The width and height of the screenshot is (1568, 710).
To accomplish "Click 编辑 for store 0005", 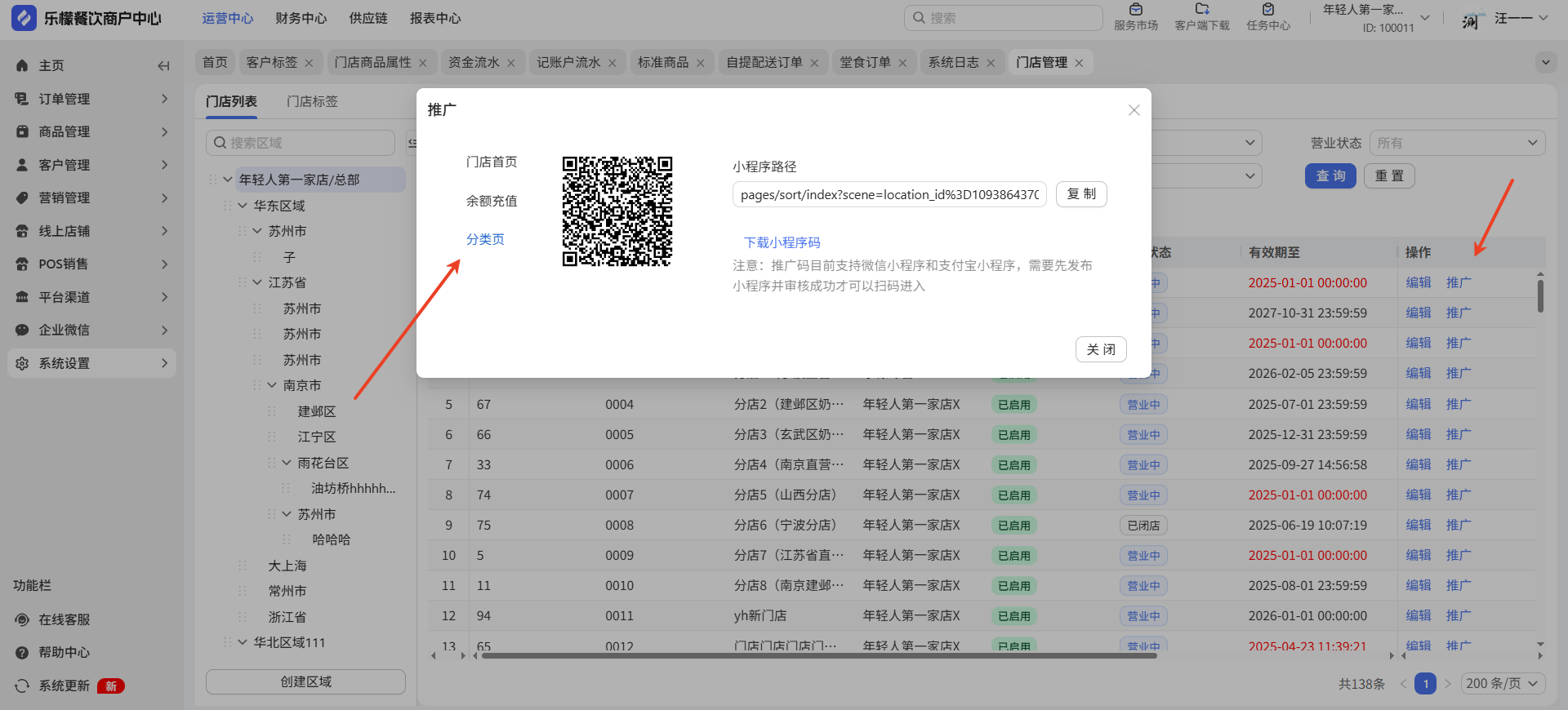I will click(1419, 434).
